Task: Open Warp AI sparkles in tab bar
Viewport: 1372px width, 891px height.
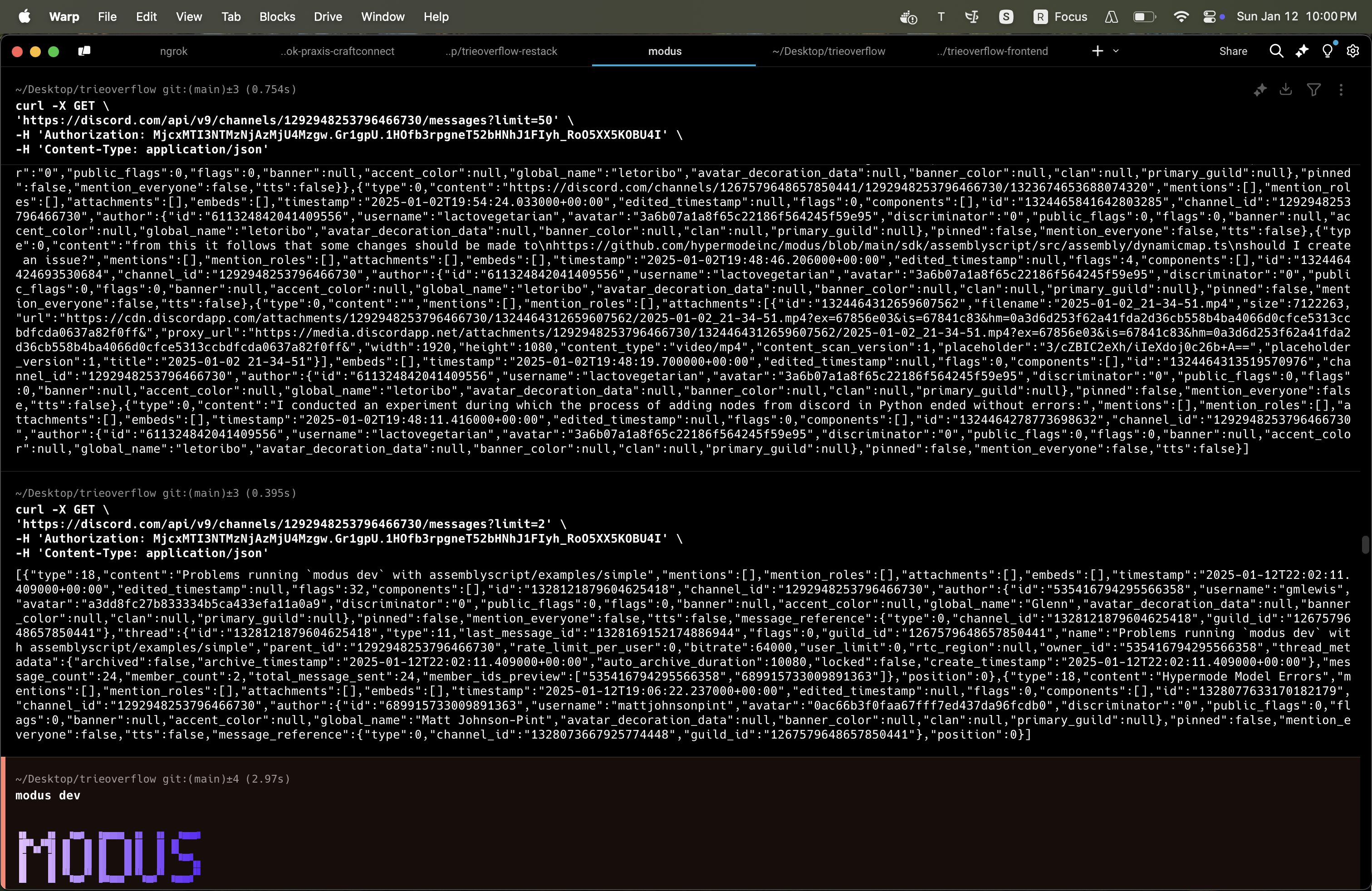Action: (x=1302, y=51)
